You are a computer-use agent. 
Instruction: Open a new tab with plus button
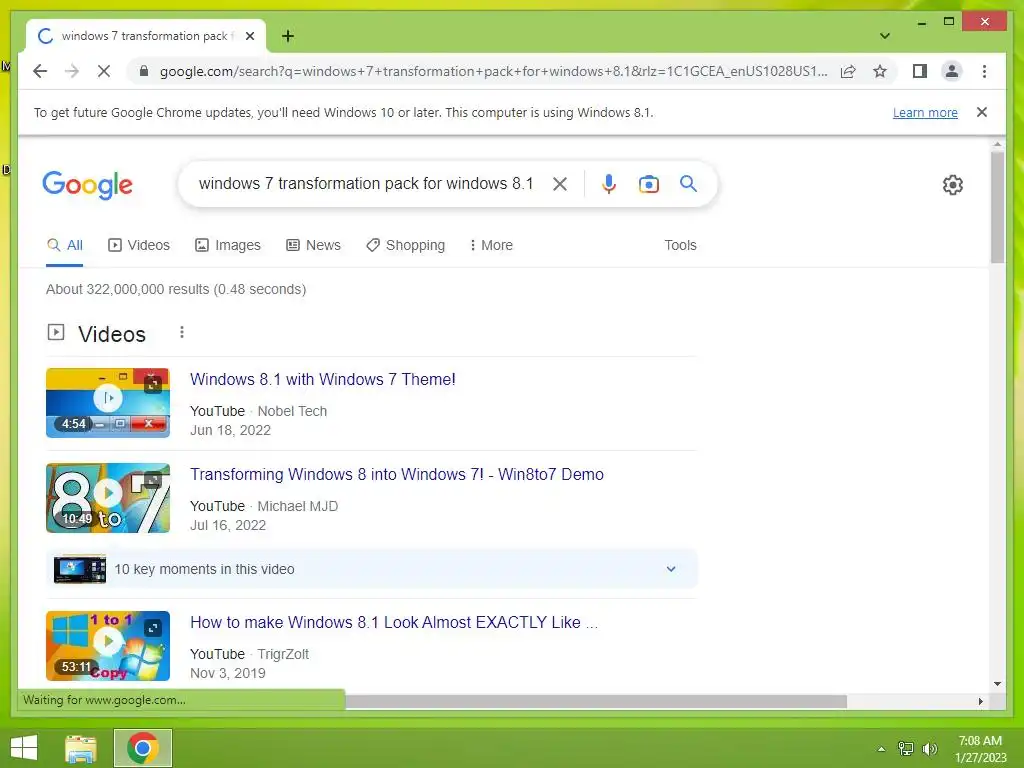pos(287,36)
